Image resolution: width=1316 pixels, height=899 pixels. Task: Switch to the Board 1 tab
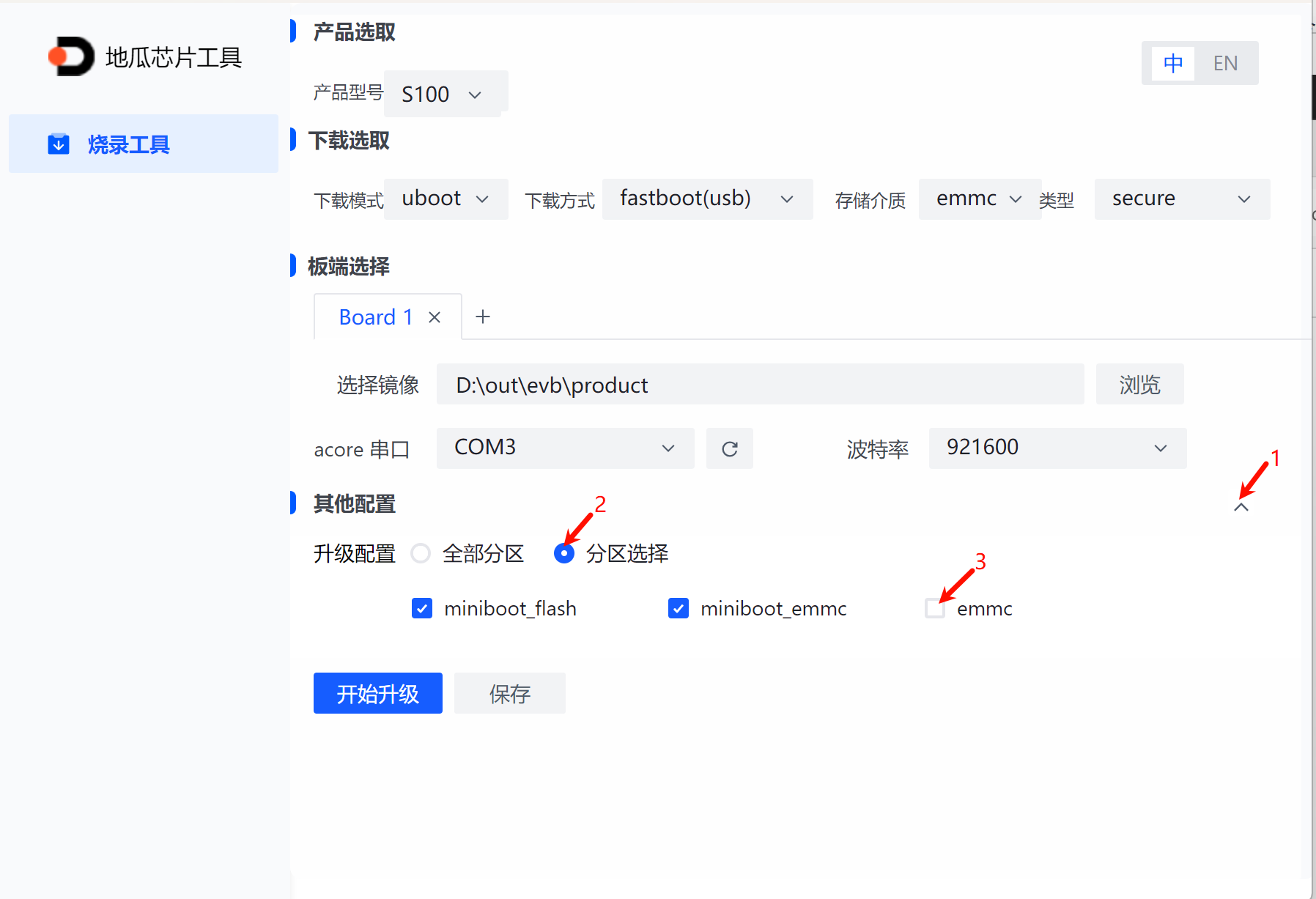[x=375, y=317]
